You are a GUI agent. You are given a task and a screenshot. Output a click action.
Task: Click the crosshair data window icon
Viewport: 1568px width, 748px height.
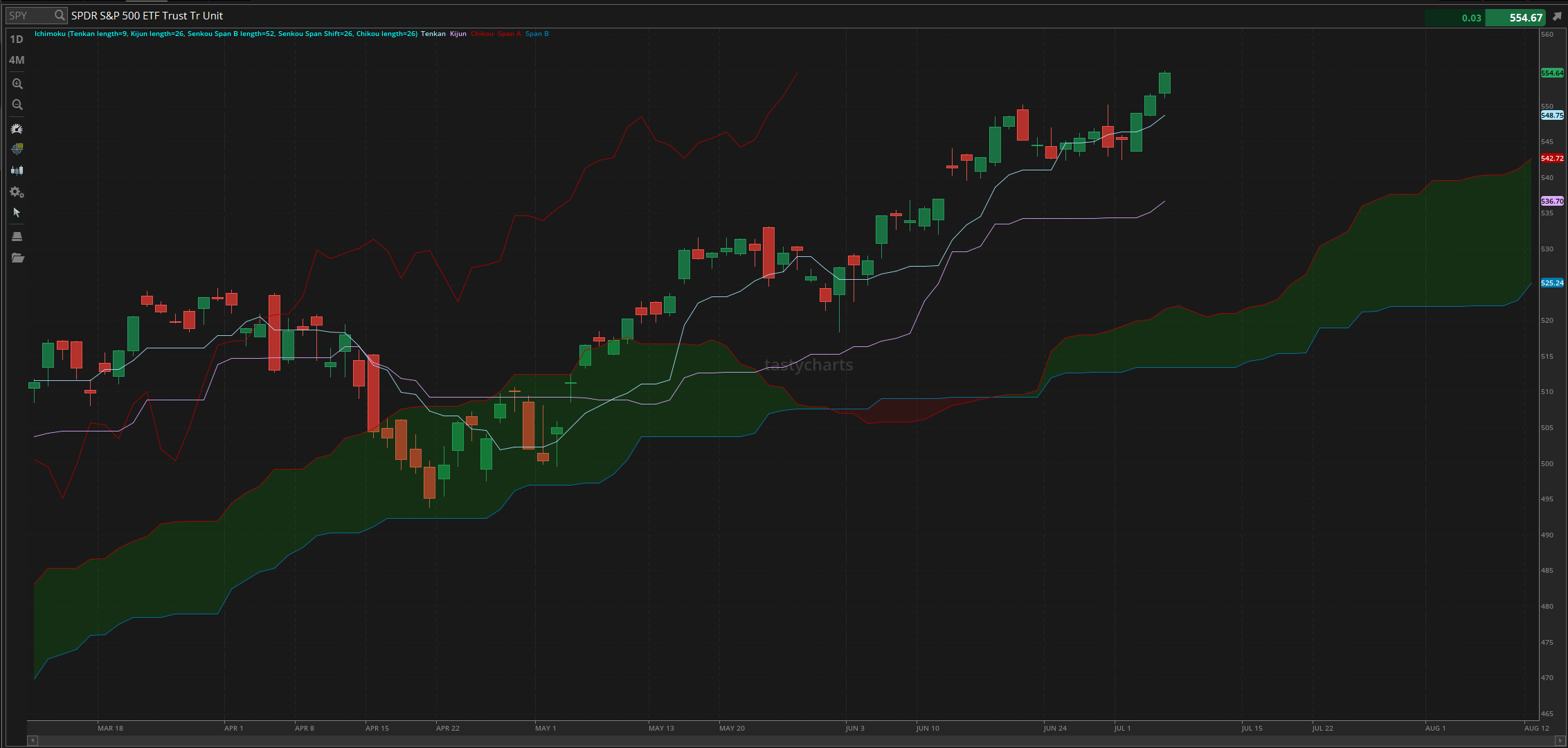17,149
